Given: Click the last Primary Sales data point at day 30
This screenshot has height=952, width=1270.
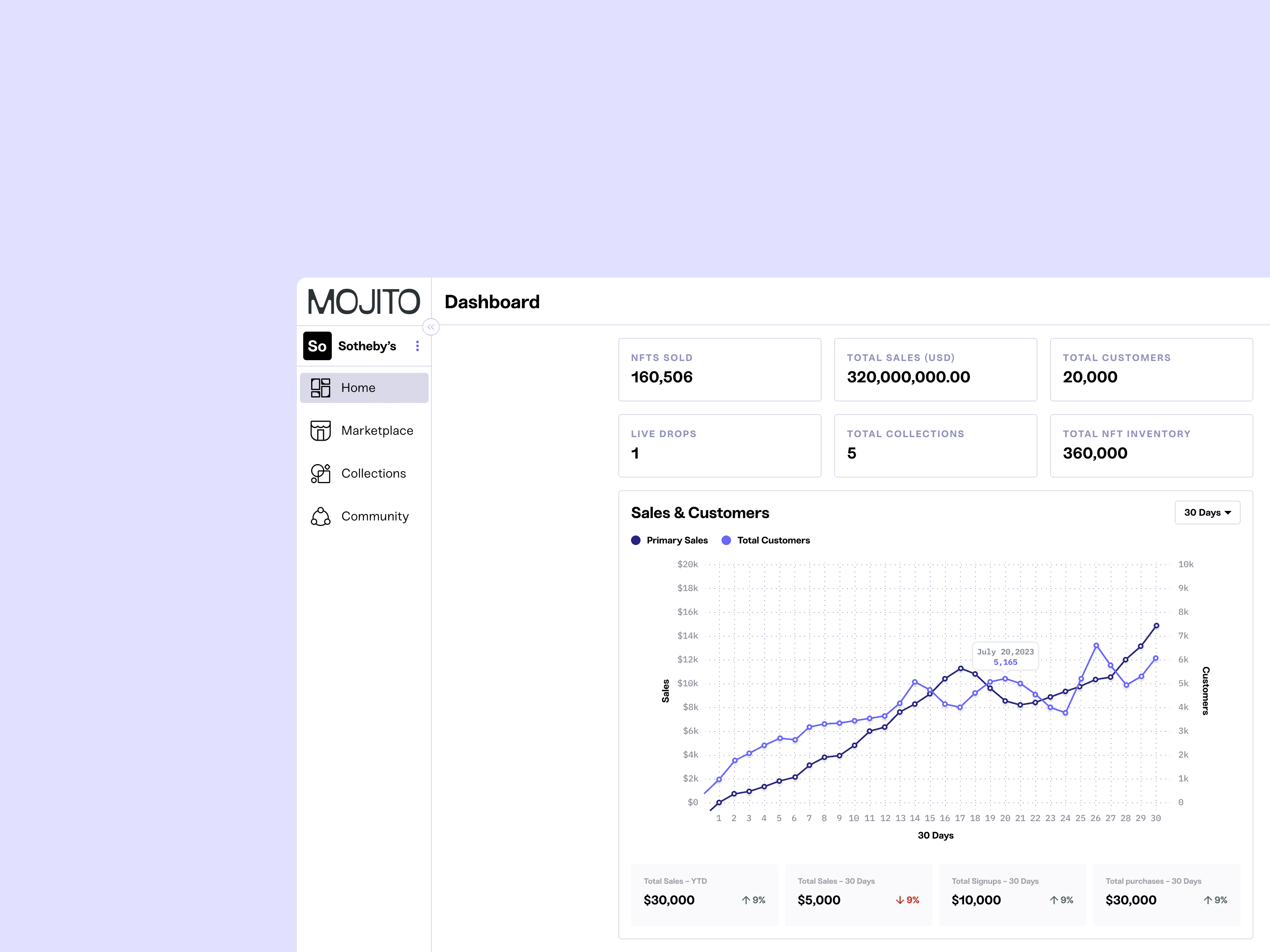Looking at the screenshot, I should click(1156, 626).
